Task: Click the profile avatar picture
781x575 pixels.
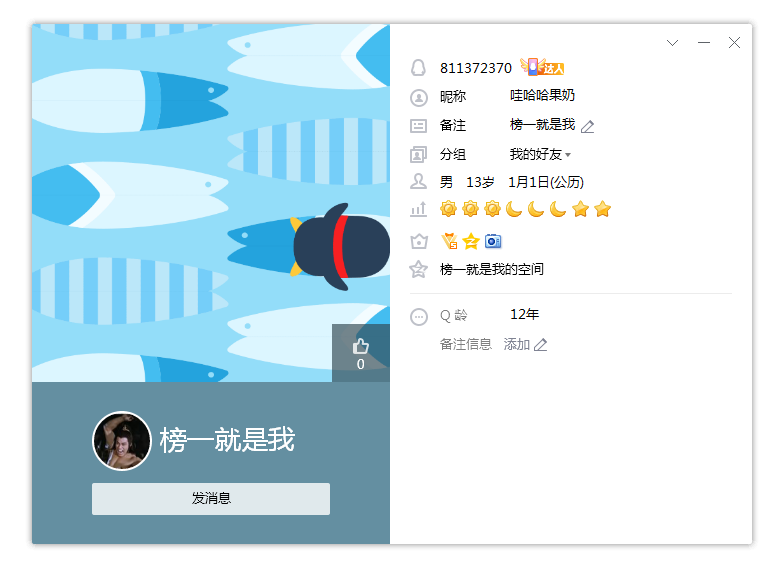Action: (x=122, y=441)
